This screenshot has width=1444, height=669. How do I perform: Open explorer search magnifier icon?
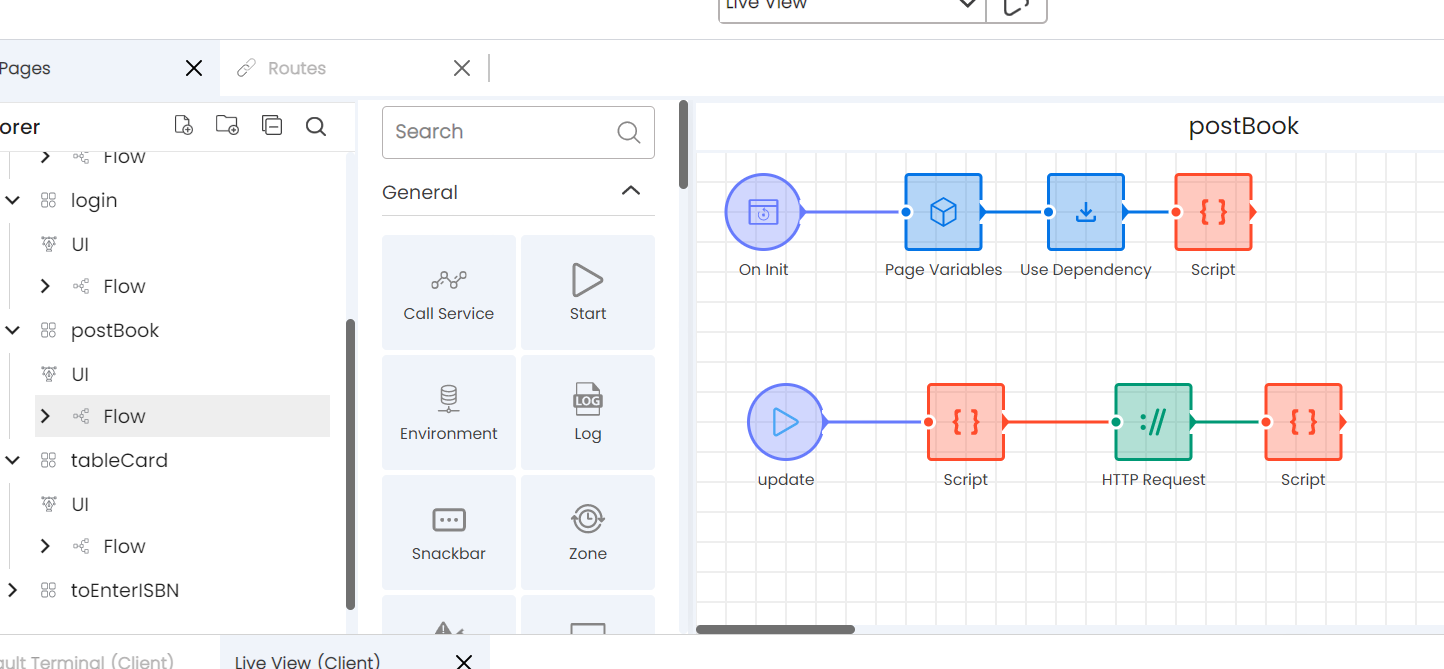point(316,127)
